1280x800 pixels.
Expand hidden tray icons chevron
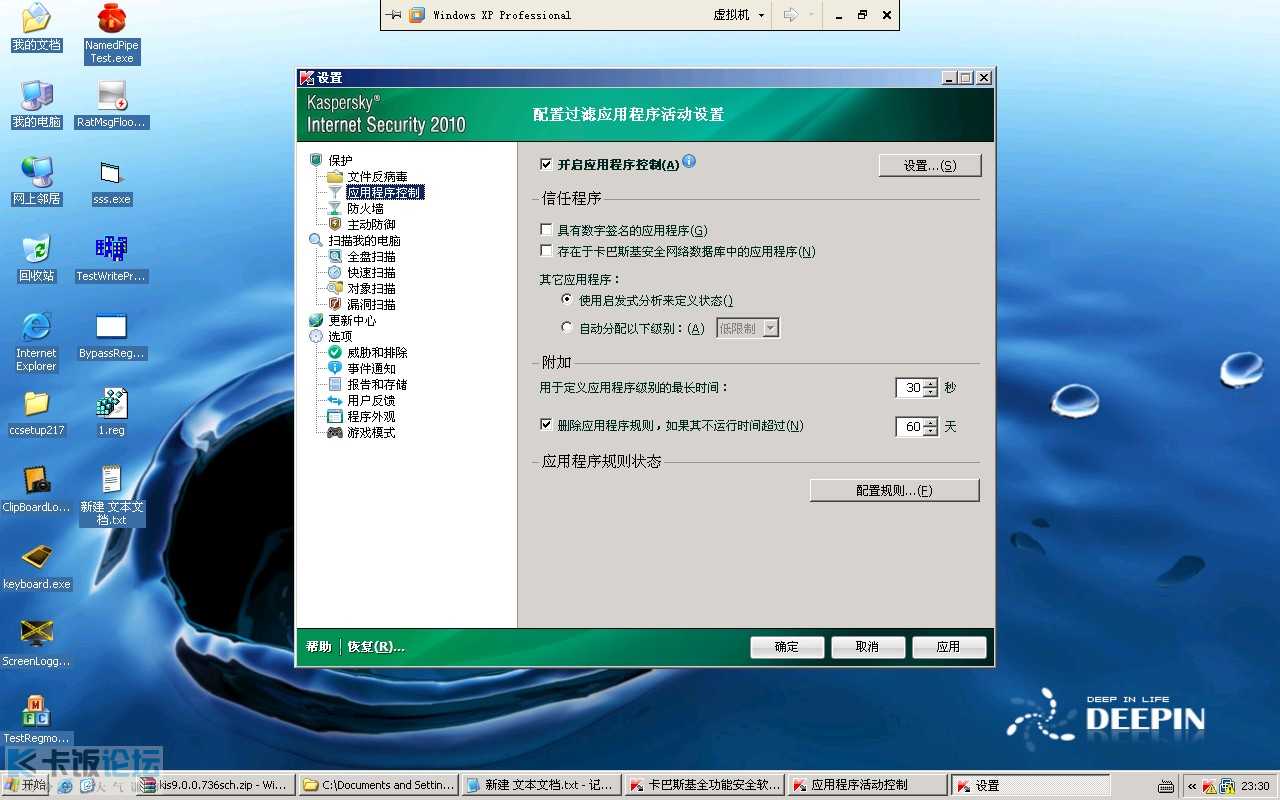tap(1192, 786)
